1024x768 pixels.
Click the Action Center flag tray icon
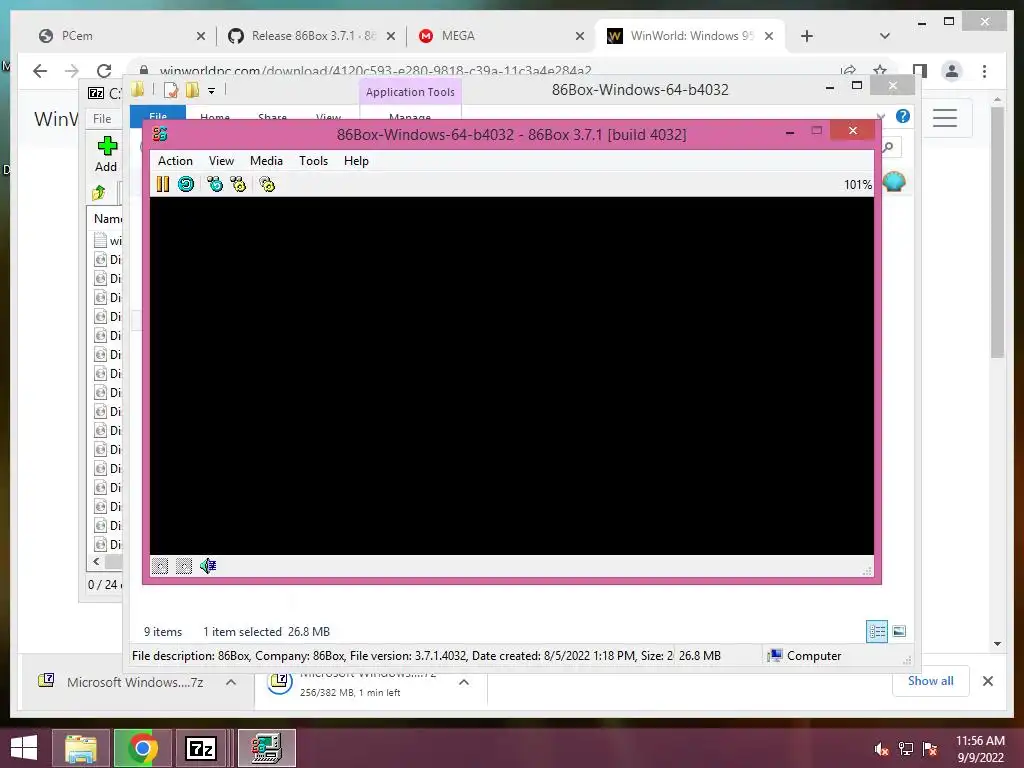tap(930, 749)
